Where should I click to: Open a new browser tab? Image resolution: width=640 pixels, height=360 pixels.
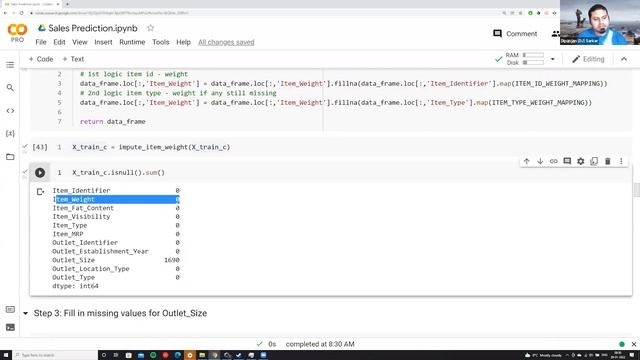coord(67,4)
